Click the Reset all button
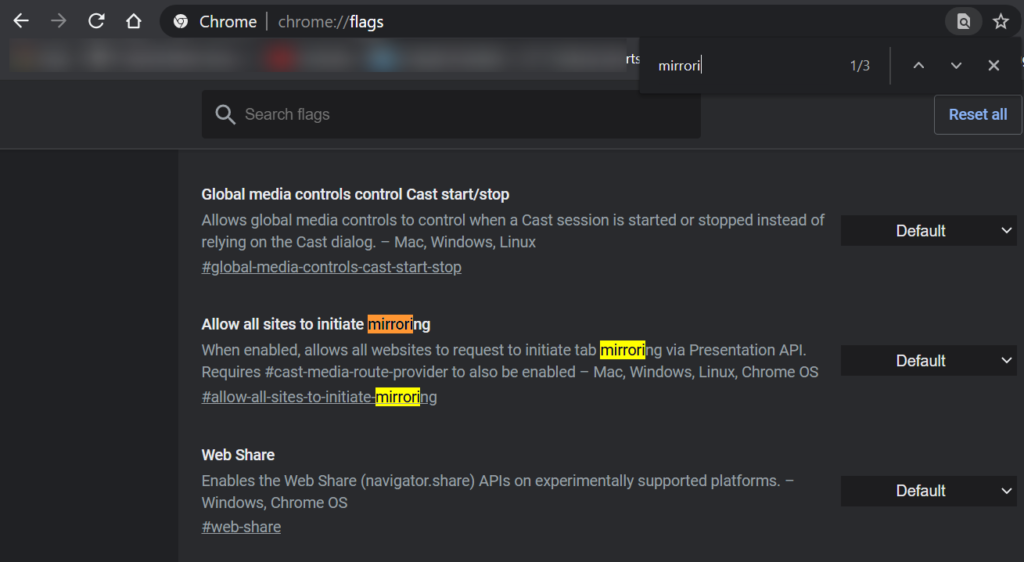 pyautogui.click(x=978, y=114)
